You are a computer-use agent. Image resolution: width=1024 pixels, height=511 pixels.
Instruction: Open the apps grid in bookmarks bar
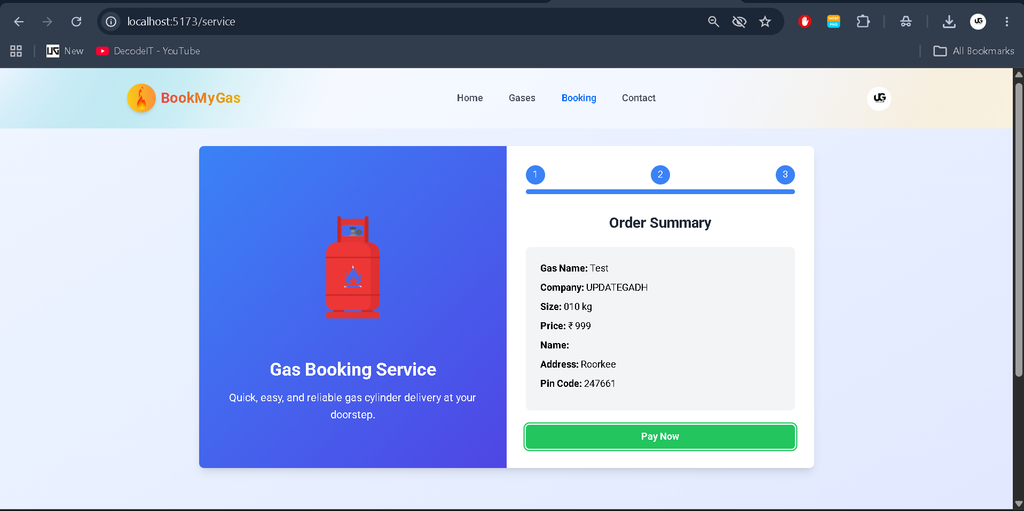pos(16,51)
